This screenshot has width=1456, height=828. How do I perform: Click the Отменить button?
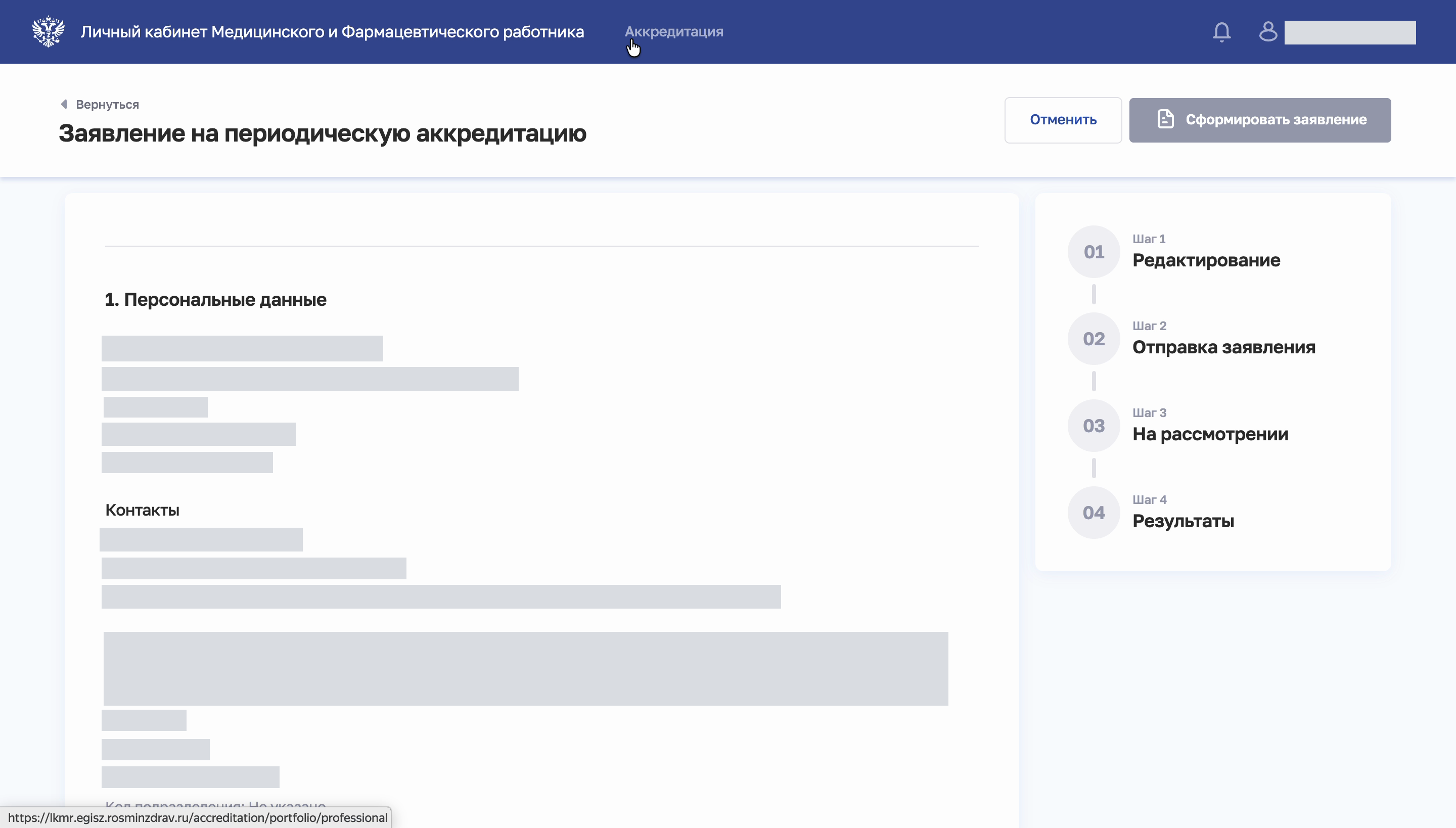pos(1063,120)
